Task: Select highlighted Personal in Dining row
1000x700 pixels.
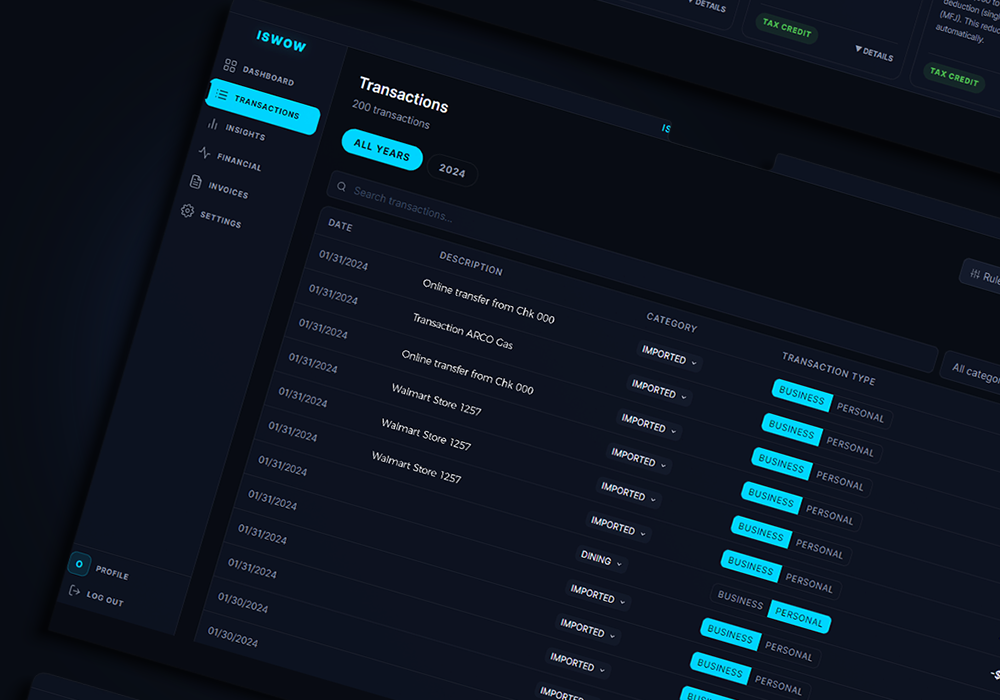Action: click(x=799, y=616)
